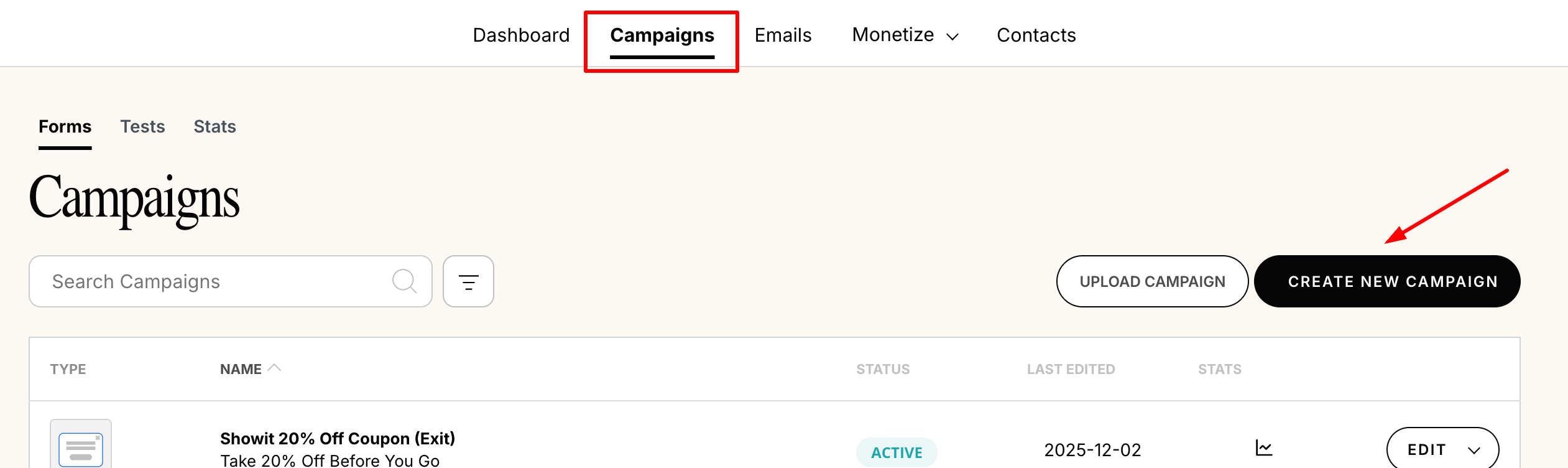Select the Campaigns navigation item

662,35
